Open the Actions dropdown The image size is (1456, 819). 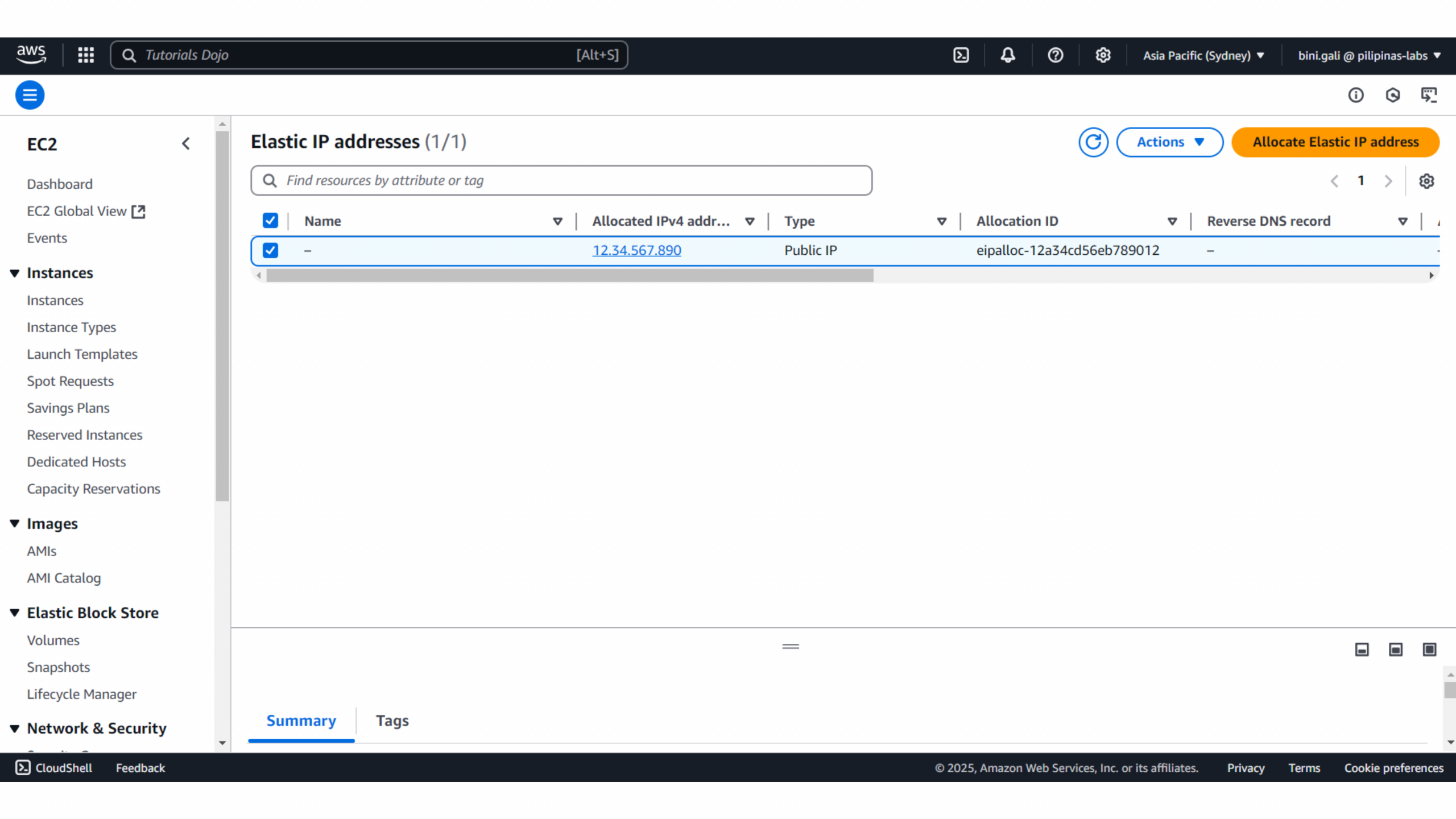[x=1169, y=142]
